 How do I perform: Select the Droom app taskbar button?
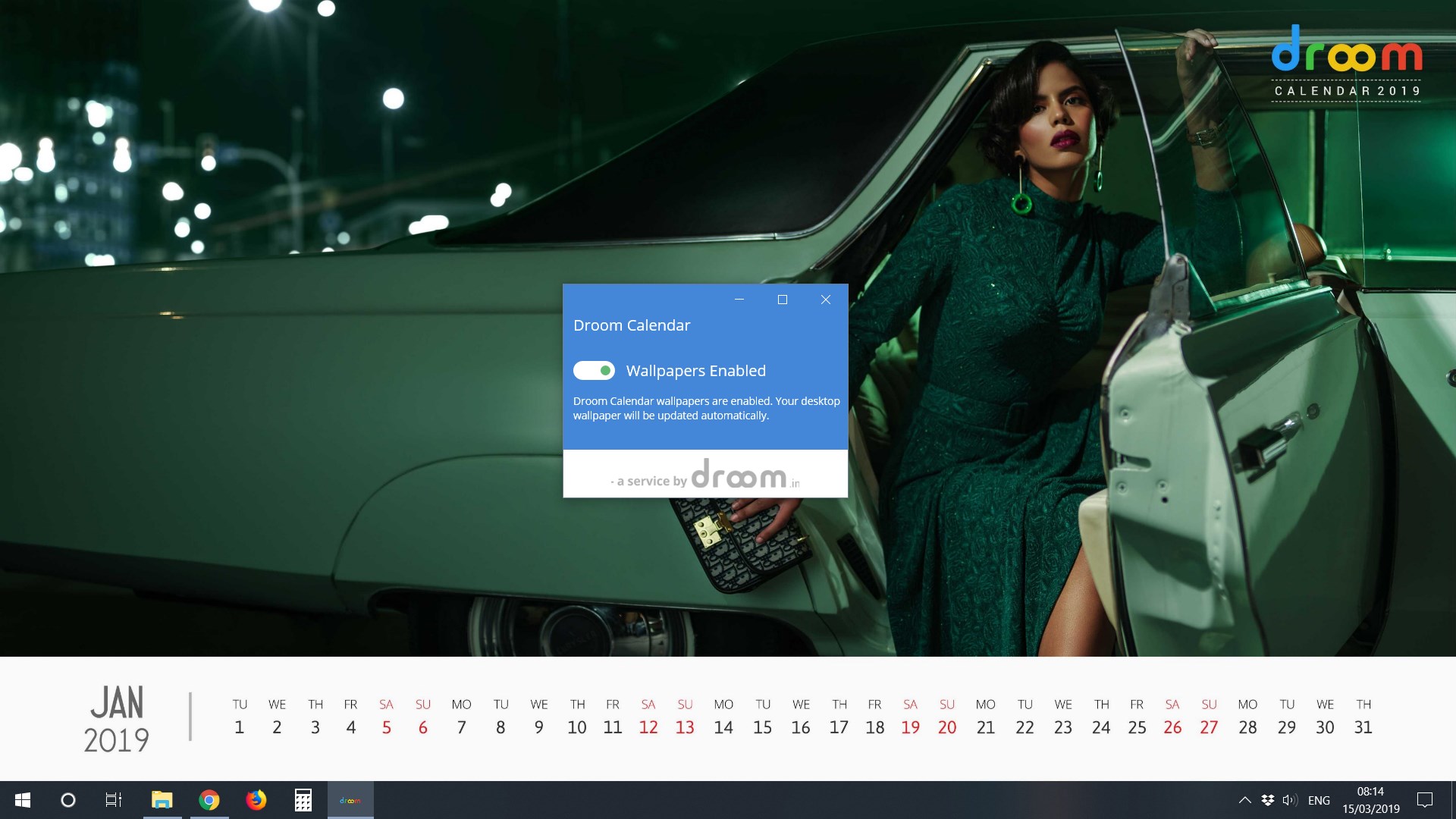pyautogui.click(x=350, y=800)
